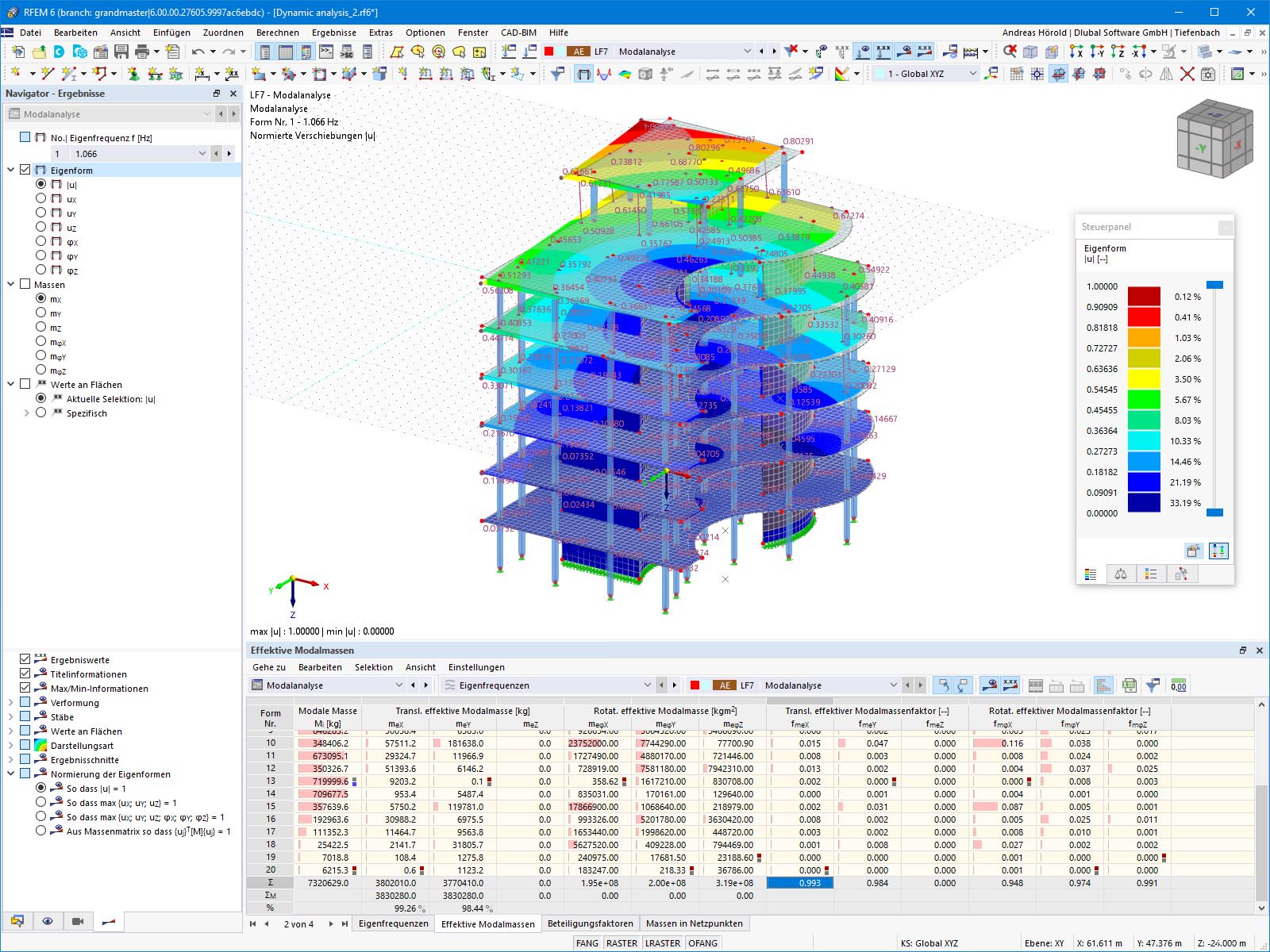Screen dimensions: 1270x952
Task: Click the Save file icon in toolbar
Action: click(x=121, y=52)
